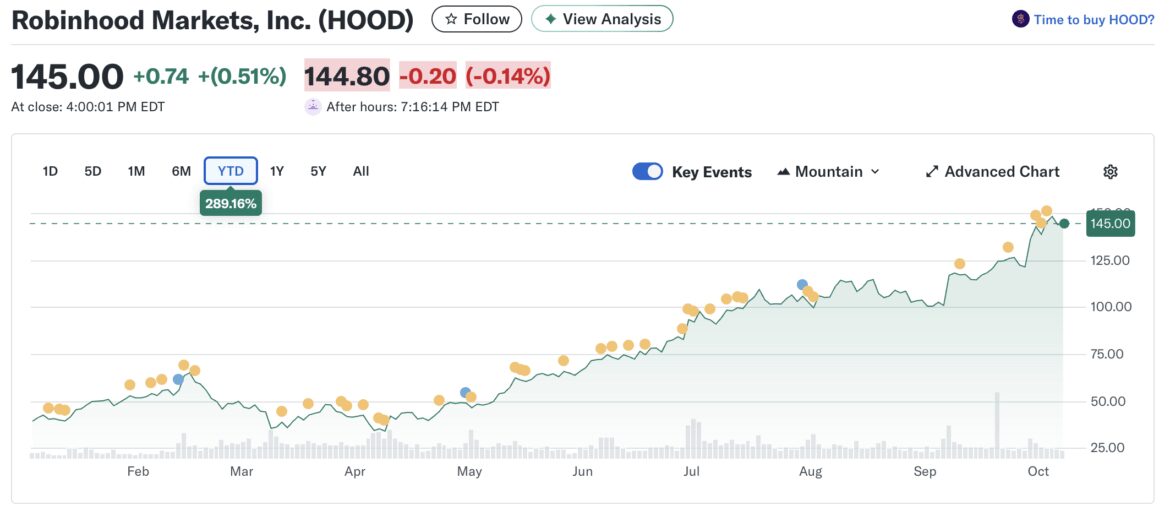This screenshot has height=511, width=1170.
Task: Click the blue event dot near August
Action: pos(802,285)
